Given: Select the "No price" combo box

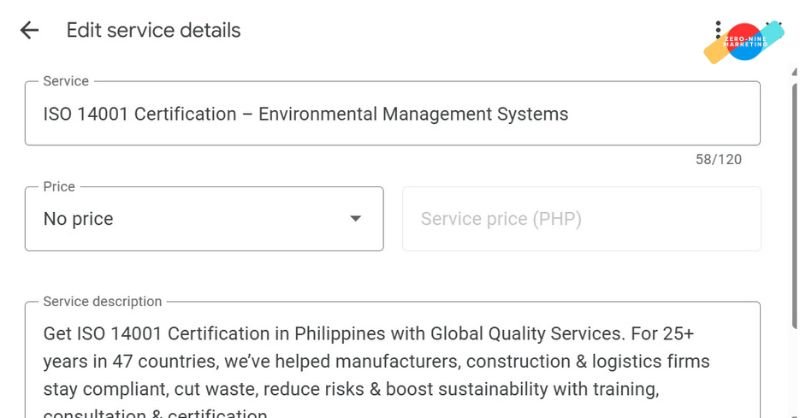Looking at the screenshot, I should click(190, 219).
